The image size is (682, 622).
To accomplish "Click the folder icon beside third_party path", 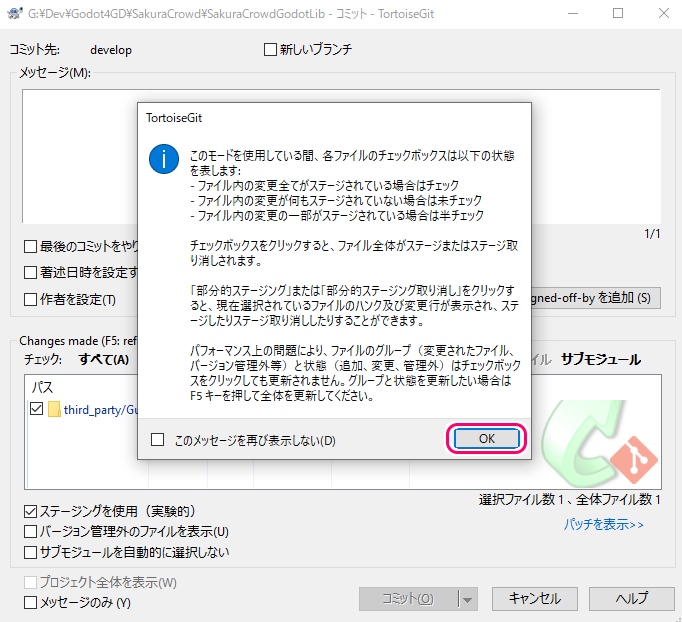I will [55, 409].
